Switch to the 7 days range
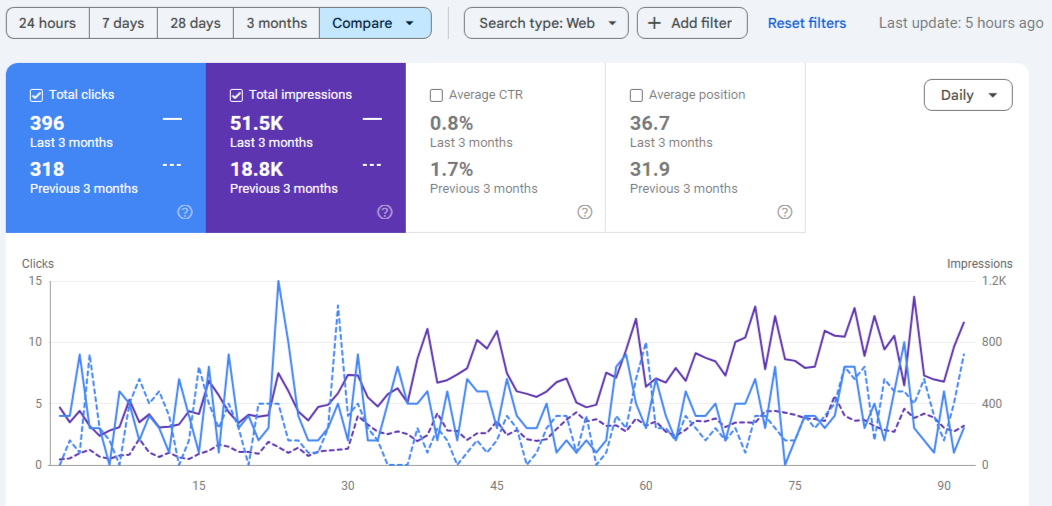1052x506 pixels. [x=123, y=23]
